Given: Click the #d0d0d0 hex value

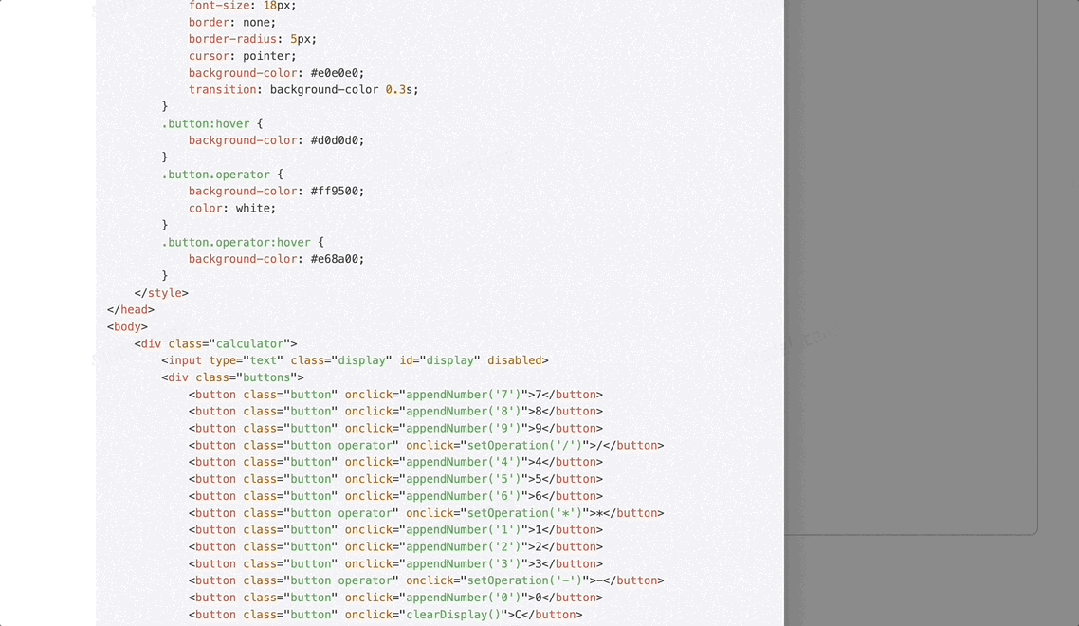Looking at the screenshot, I should tap(337, 141).
